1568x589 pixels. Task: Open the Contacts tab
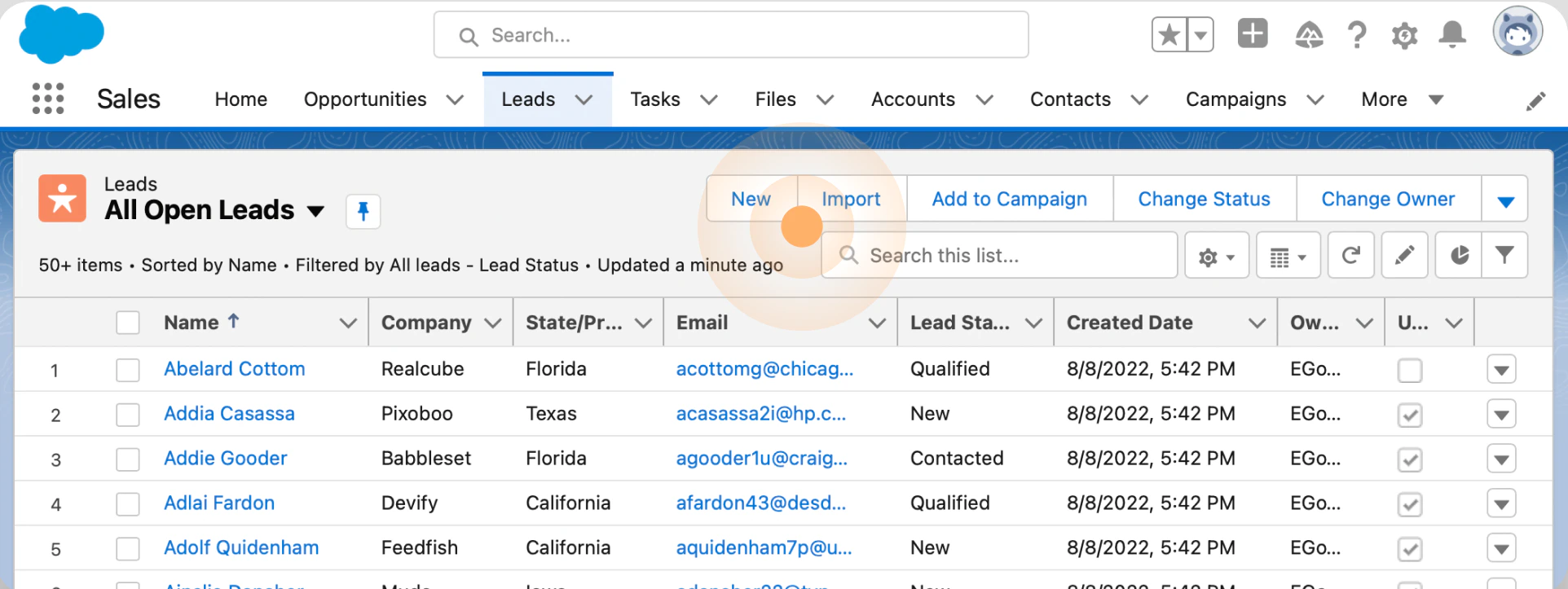tap(1071, 99)
